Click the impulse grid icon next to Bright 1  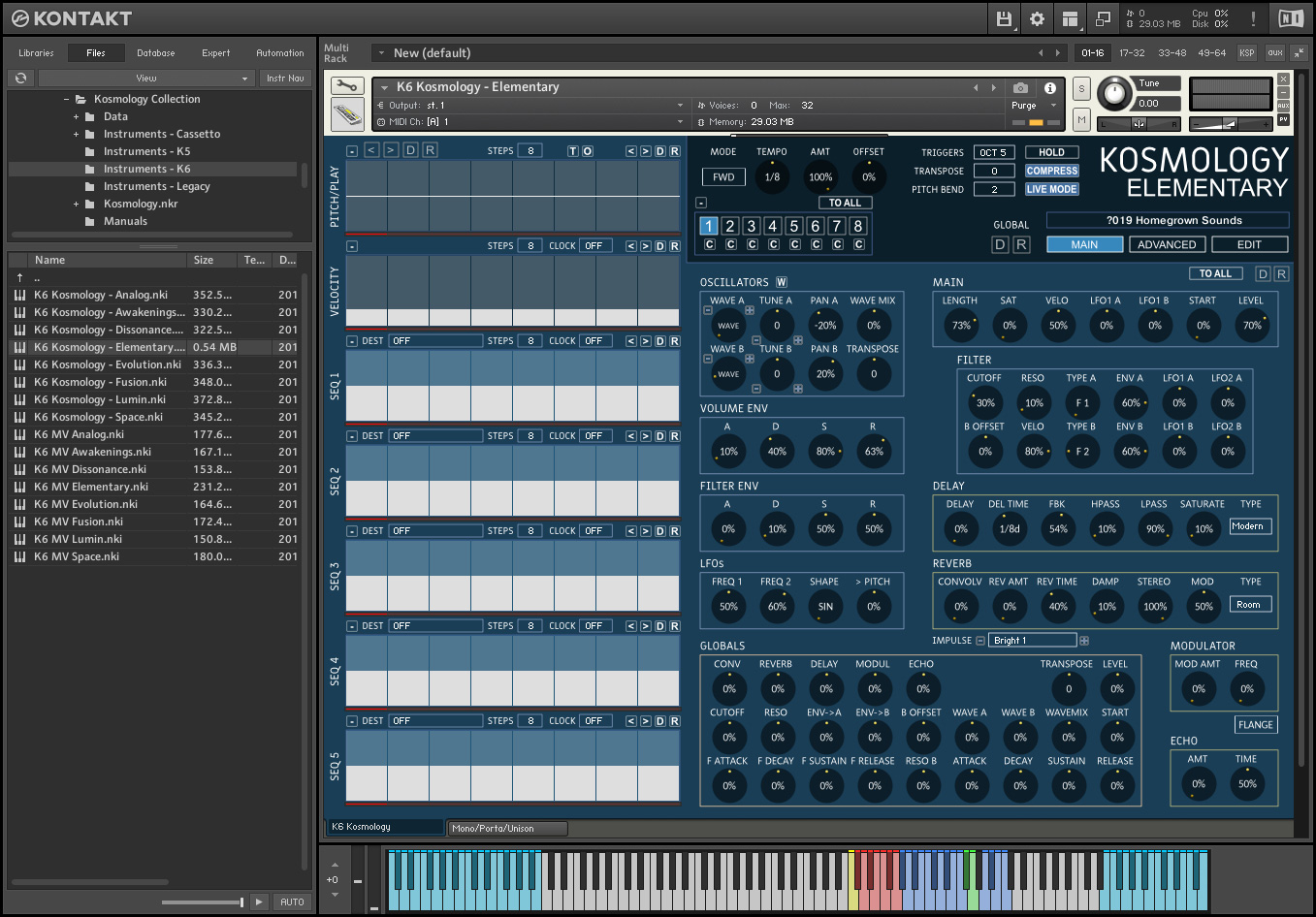click(x=1084, y=641)
